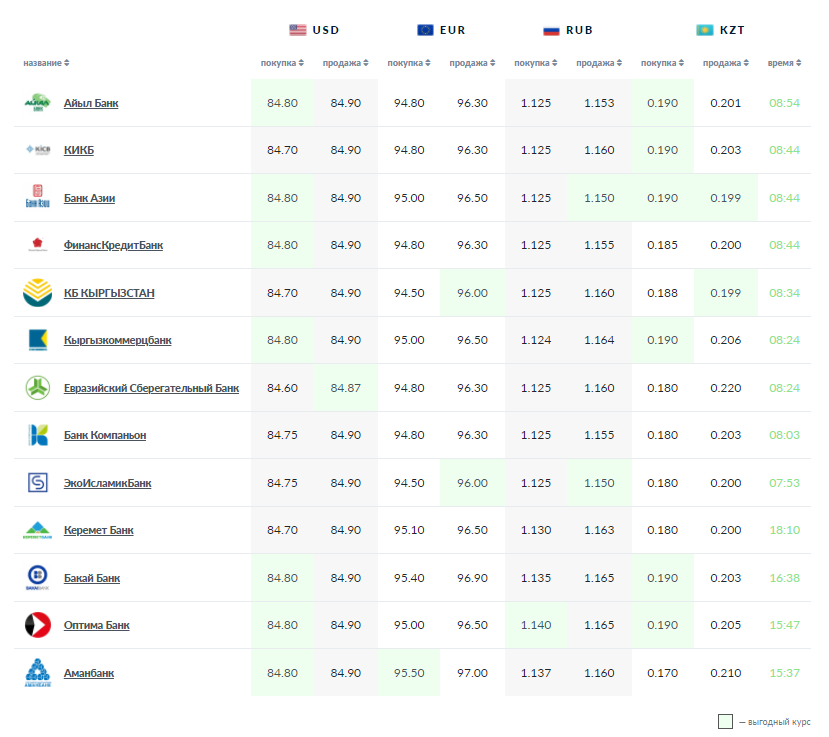This screenshot has width=829, height=737.
Task: Click the КБ КЫРГЫЗСТАН logo
Action: point(37,293)
